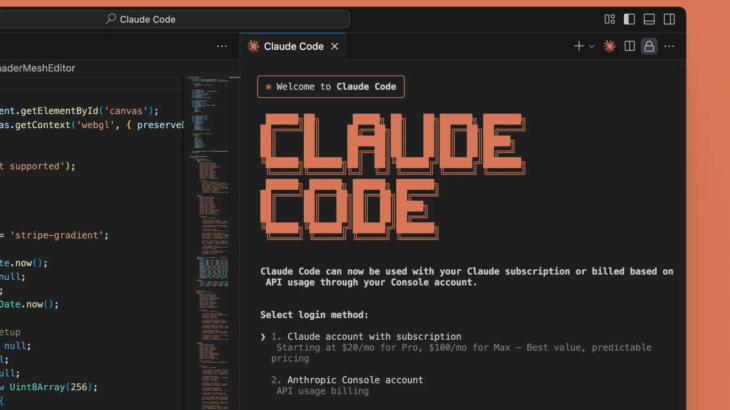This screenshot has height=410, width=730.
Task: Split the editor with the split icon
Action: point(629,46)
